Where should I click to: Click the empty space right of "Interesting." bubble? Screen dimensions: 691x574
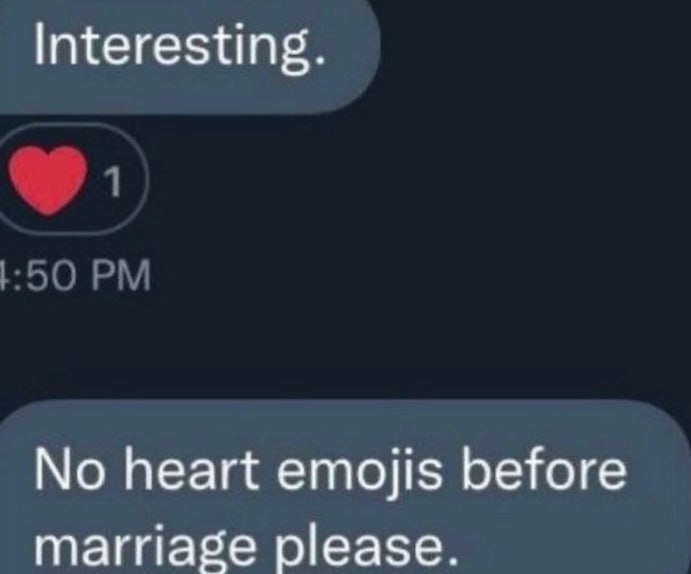[x=530, y=50]
